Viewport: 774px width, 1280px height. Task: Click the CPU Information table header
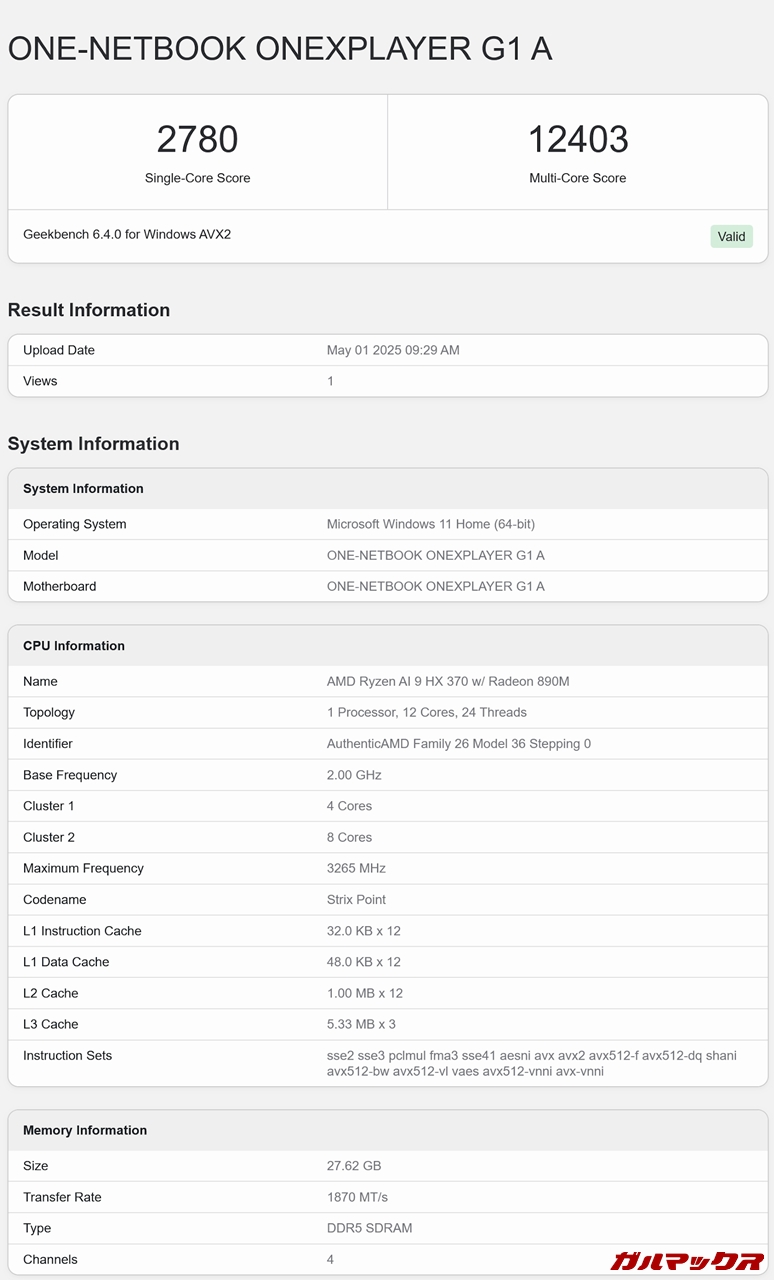74,646
